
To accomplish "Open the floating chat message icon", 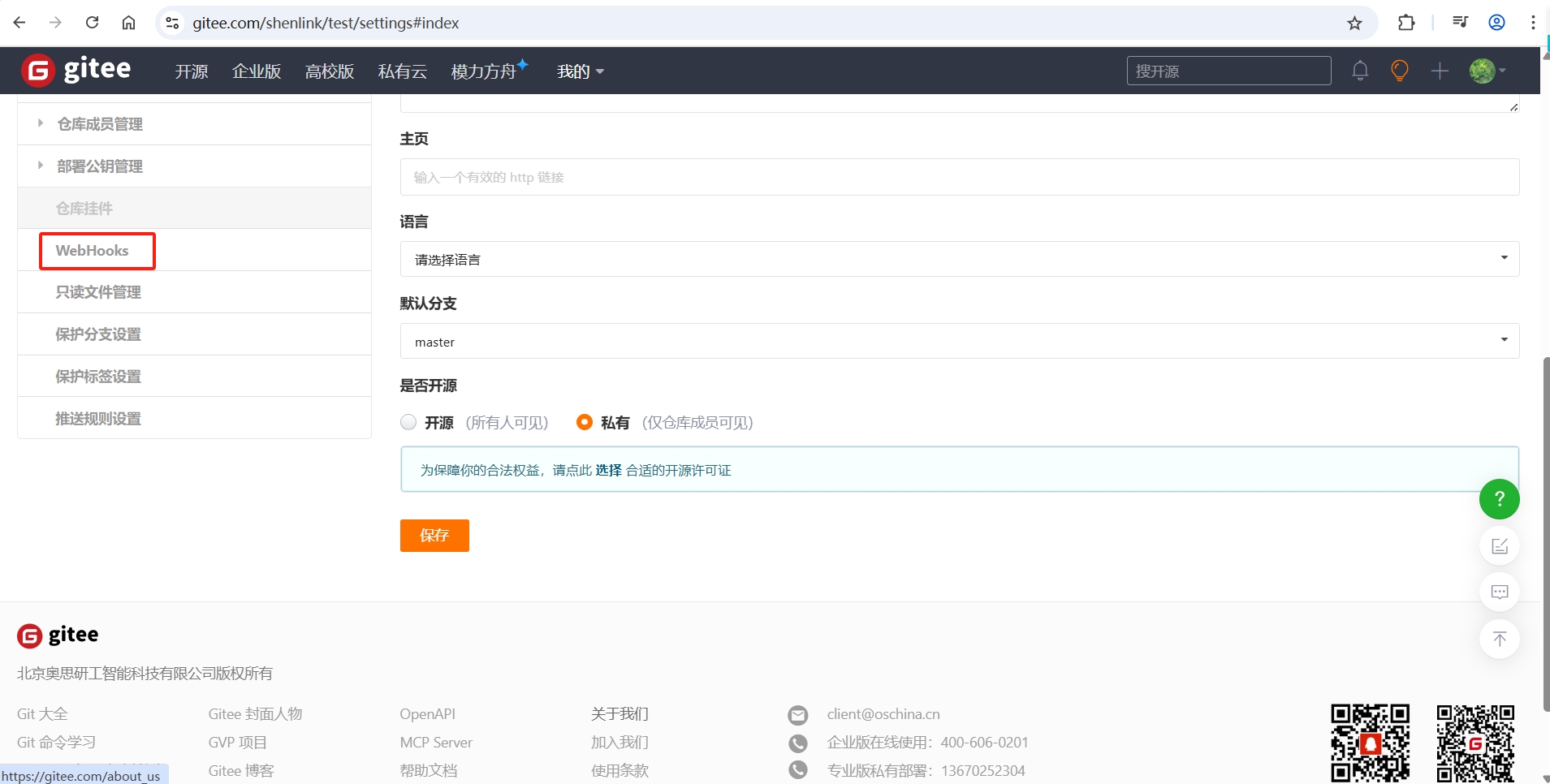I will coord(1500,592).
